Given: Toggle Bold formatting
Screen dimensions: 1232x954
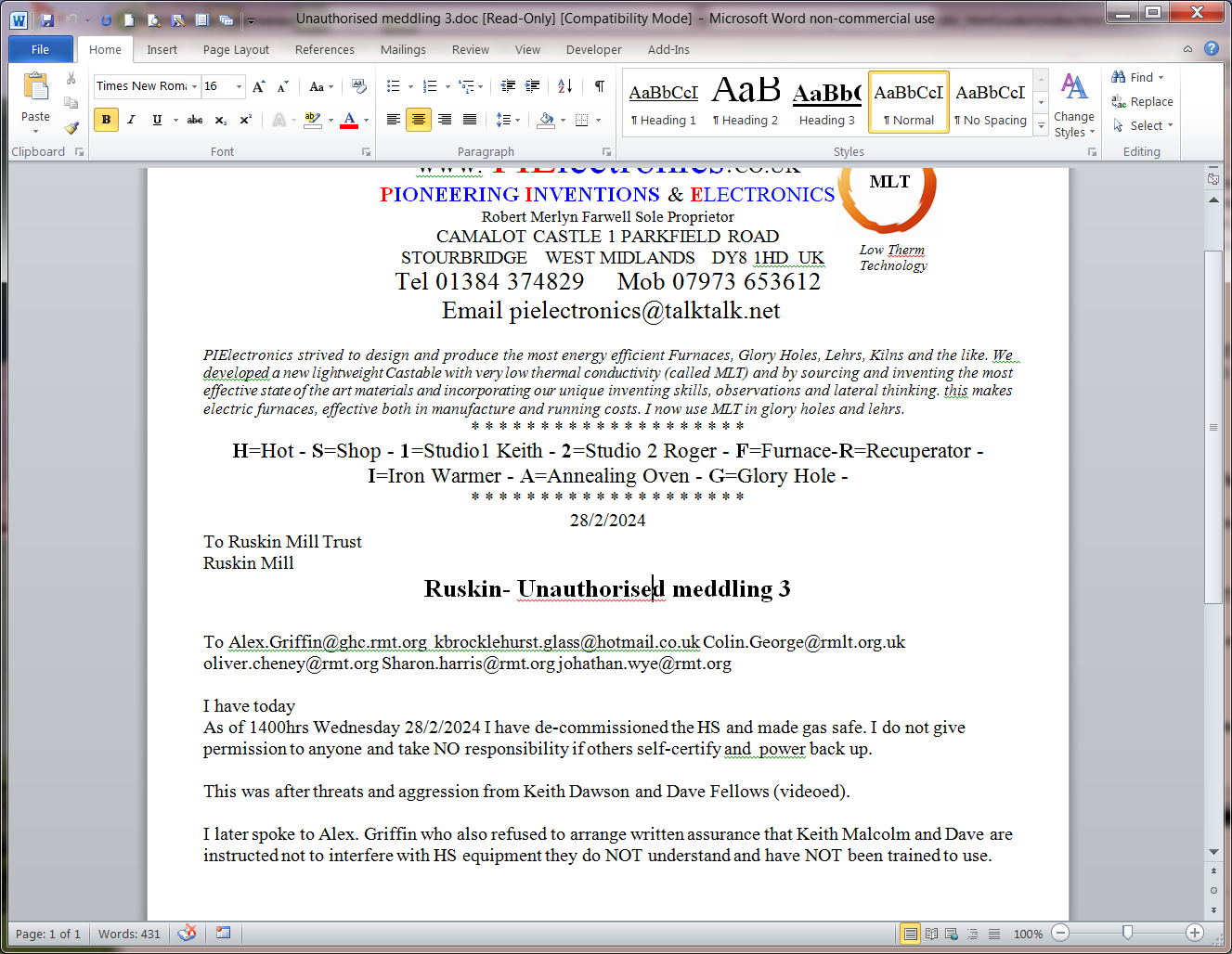Looking at the screenshot, I should coord(106,120).
